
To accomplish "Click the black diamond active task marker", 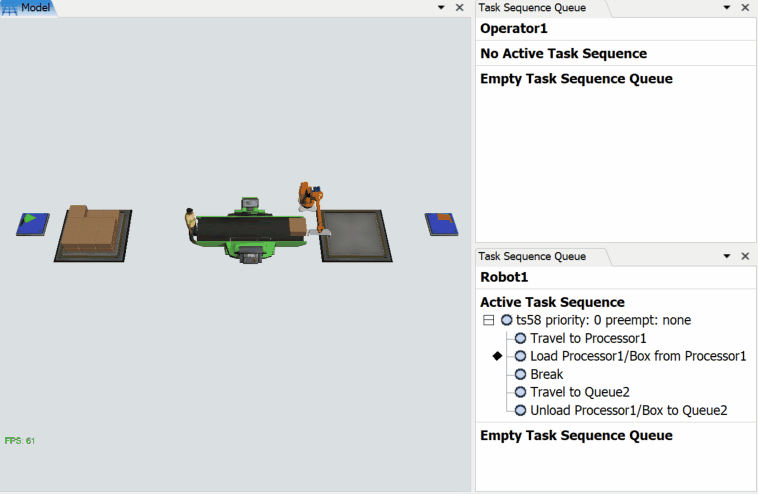I will 497,356.
